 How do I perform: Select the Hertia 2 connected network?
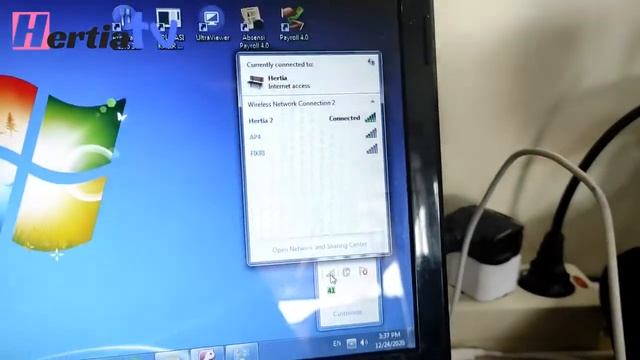(312, 120)
